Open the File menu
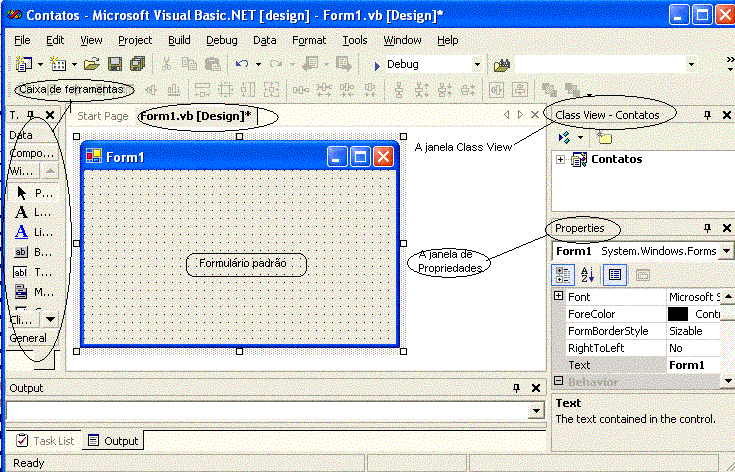This screenshot has height=472, width=735. coord(22,40)
